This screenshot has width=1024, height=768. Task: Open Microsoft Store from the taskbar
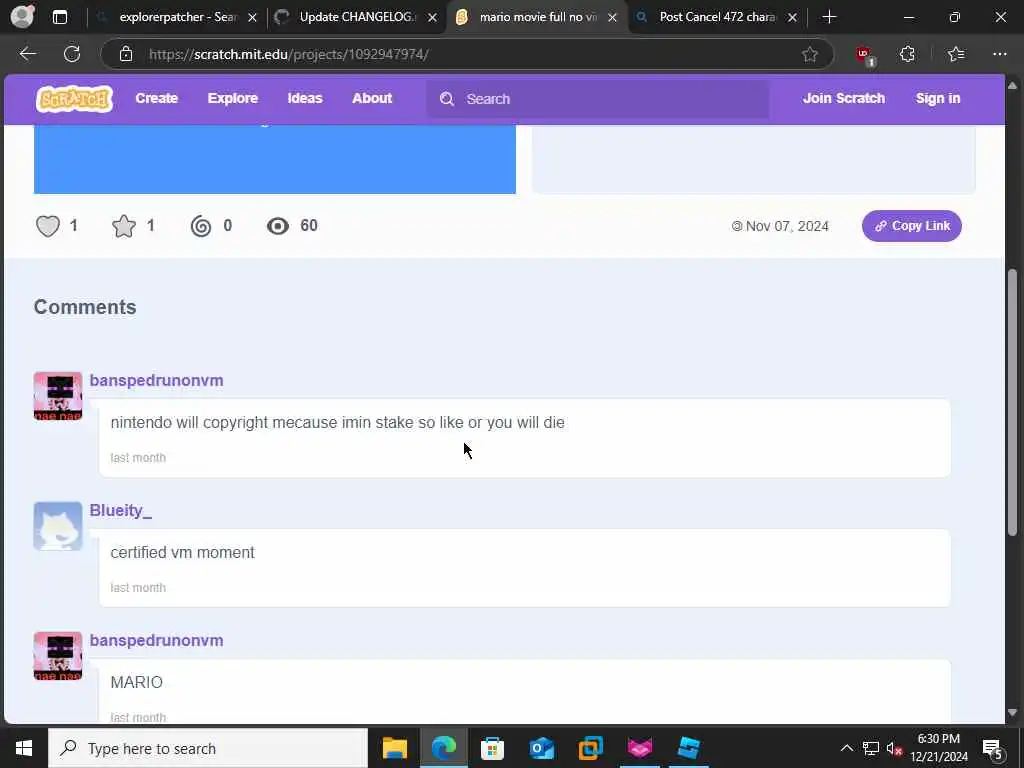[492, 748]
